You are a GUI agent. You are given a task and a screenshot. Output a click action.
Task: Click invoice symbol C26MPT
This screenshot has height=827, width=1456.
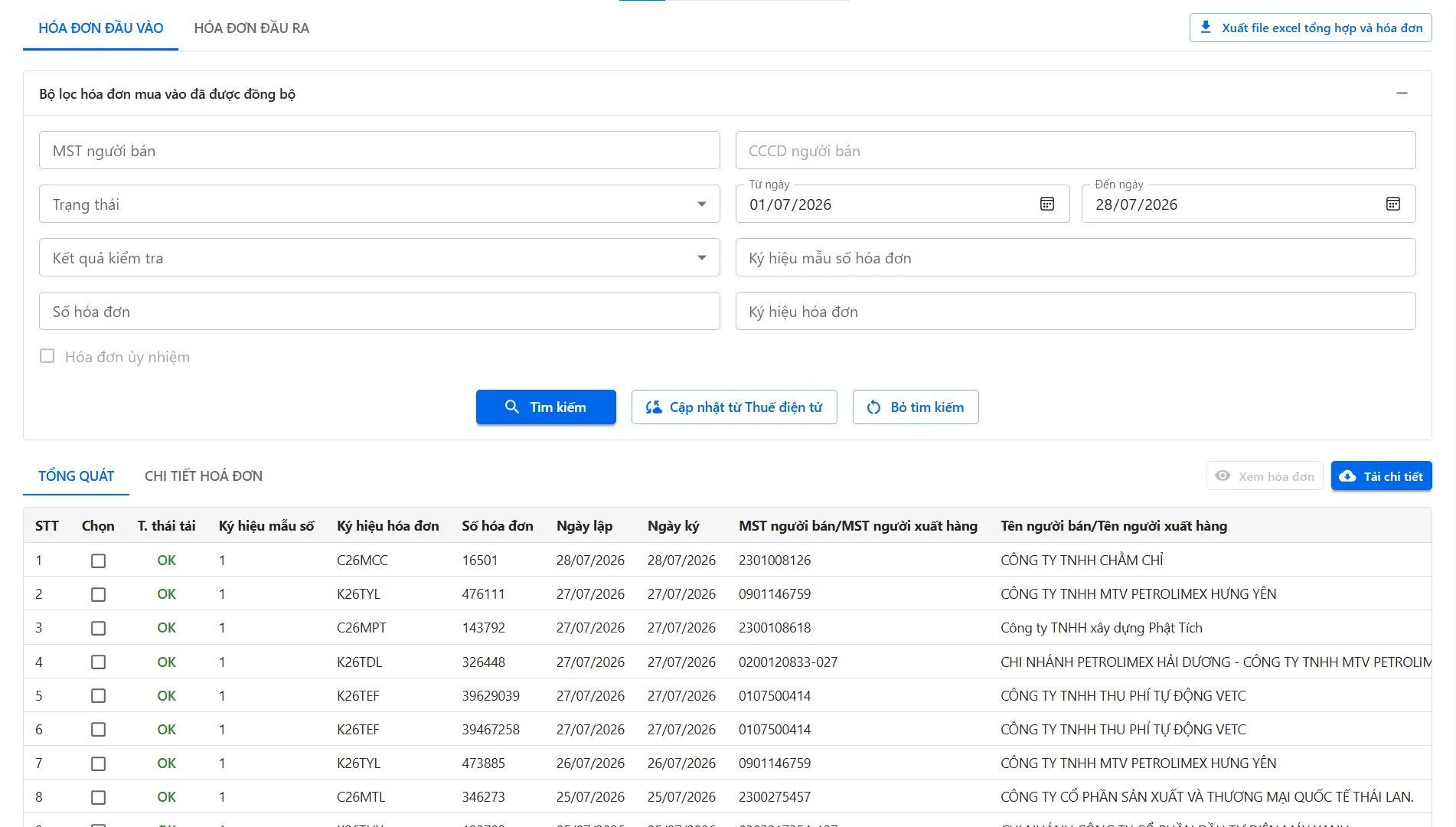[361, 628]
